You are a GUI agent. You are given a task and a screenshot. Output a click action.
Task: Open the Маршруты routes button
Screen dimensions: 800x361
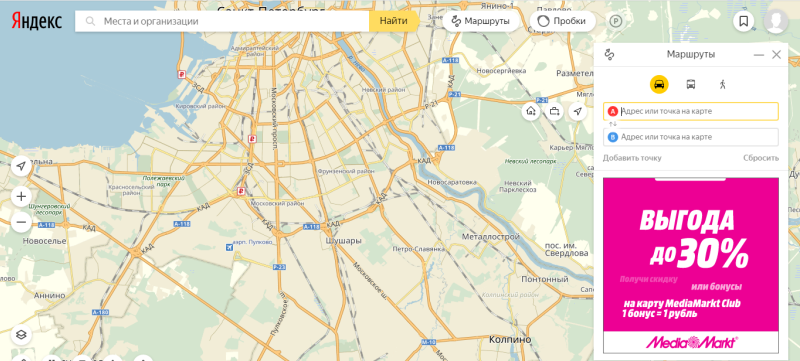tap(481, 21)
